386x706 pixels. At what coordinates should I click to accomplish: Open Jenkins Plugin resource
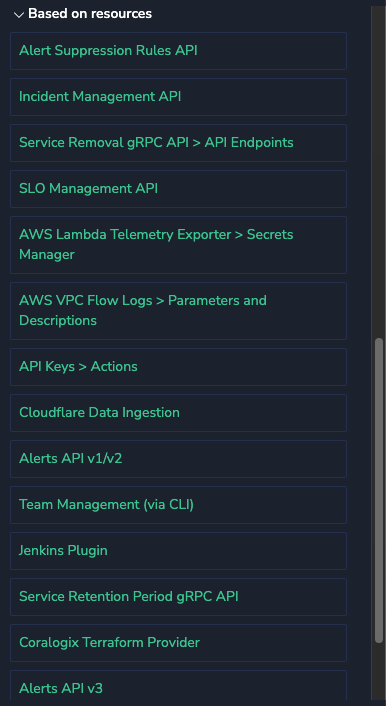pyautogui.click(x=178, y=551)
